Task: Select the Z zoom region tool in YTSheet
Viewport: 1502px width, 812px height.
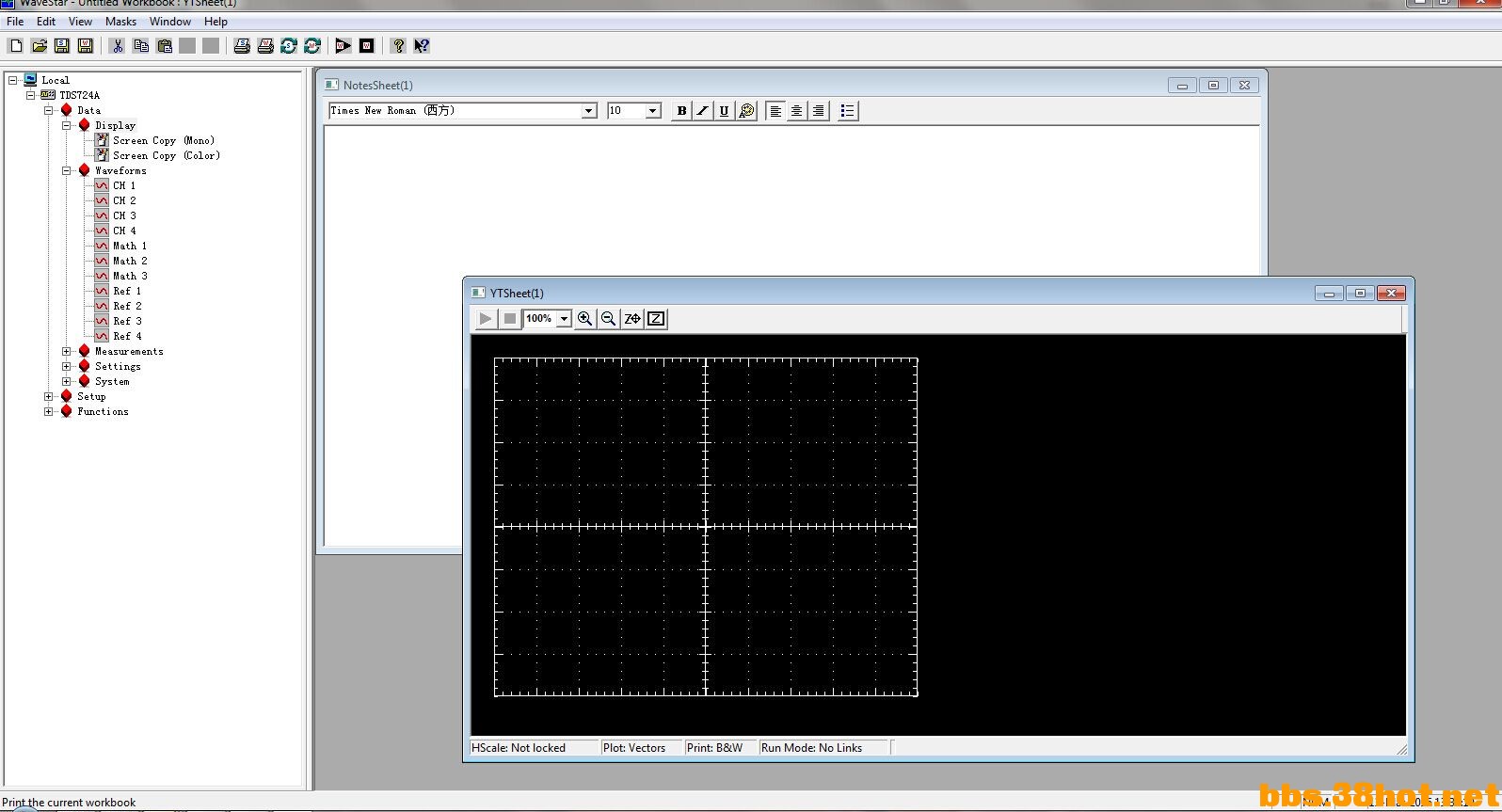Action: (x=632, y=319)
